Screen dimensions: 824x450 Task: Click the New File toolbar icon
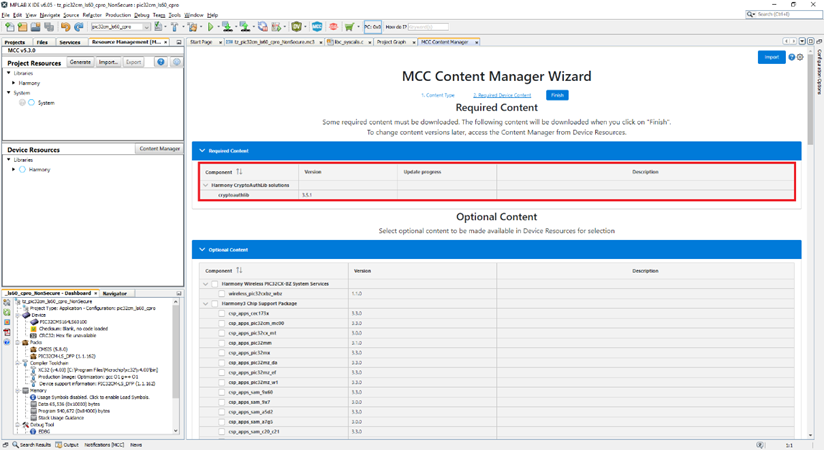[9, 27]
